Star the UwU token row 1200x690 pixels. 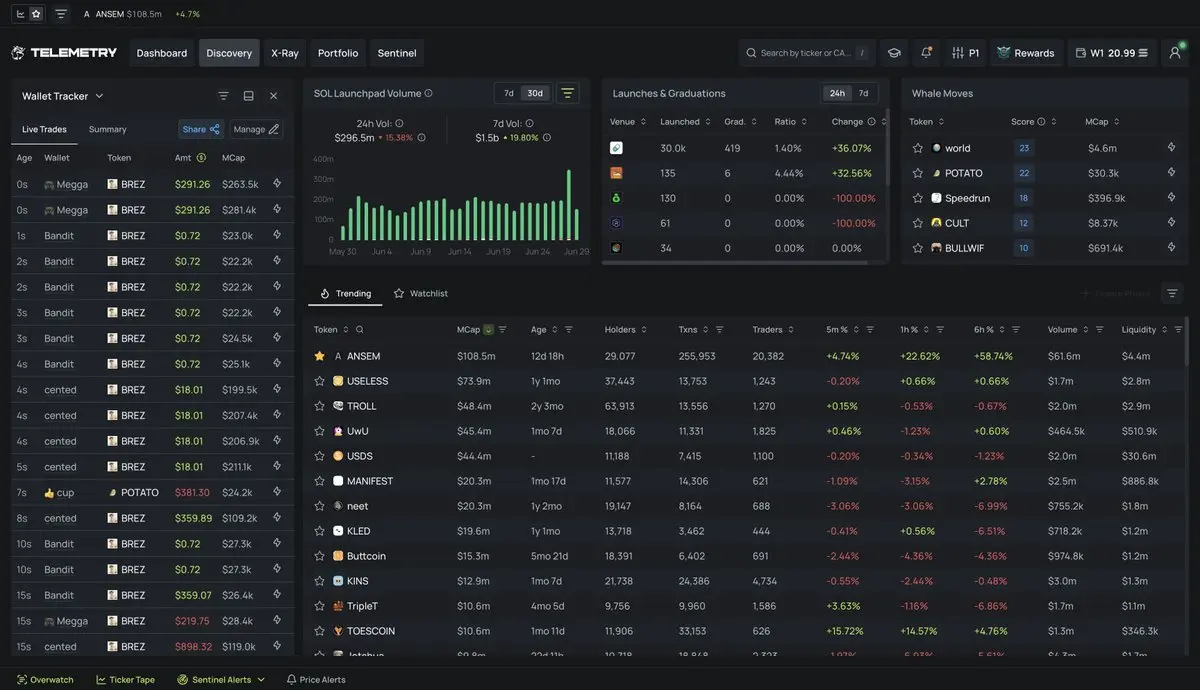click(320, 431)
